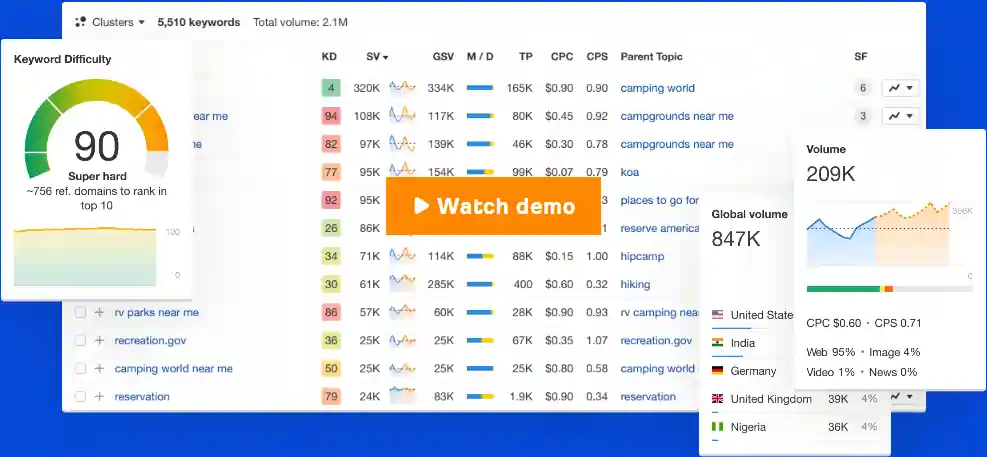
Task: Click plus icon next to reservation keyword
Action: tap(99, 397)
